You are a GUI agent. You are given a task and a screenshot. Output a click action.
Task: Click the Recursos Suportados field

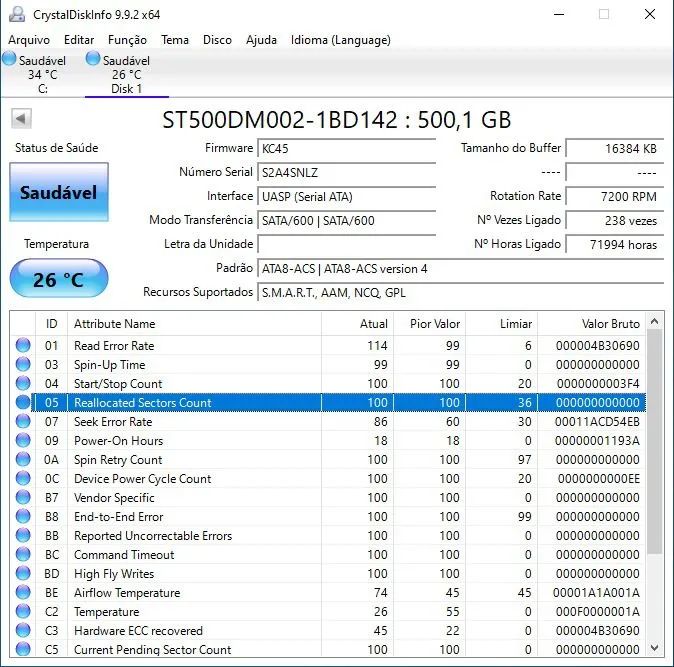tap(461, 293)
